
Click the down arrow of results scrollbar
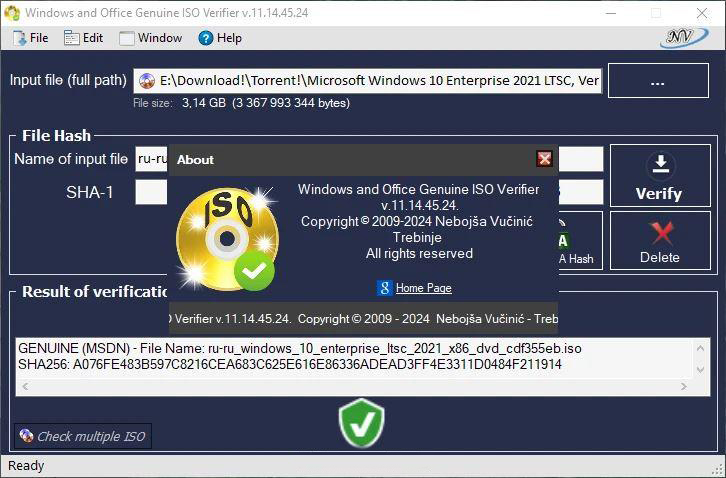pyautogui.click(x=700, y=370)
